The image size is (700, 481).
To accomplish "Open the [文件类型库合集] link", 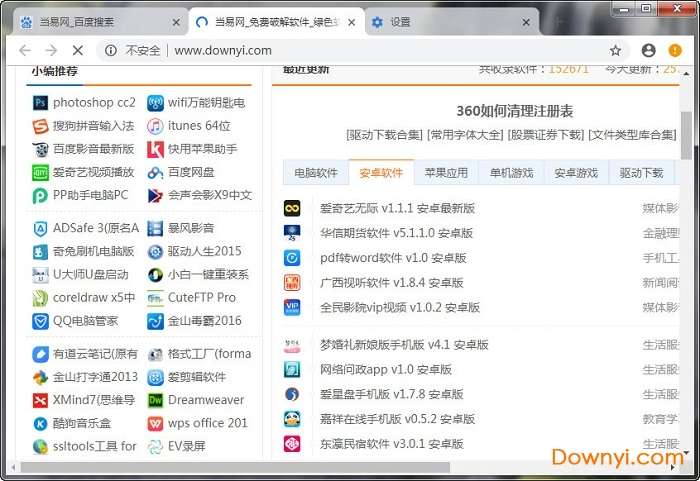I will tap(632, 135).
